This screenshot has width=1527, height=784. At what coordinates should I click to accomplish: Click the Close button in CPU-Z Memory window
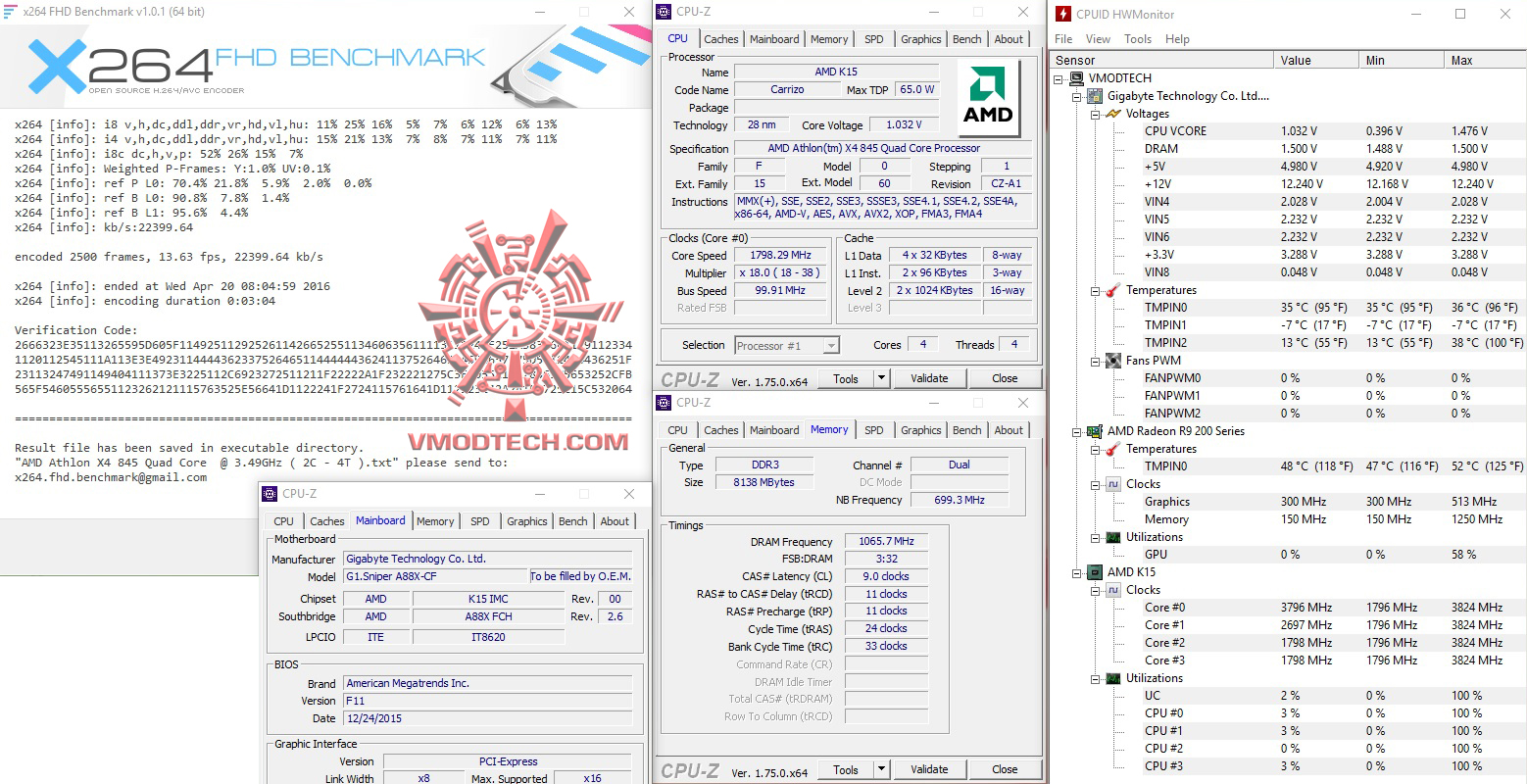click(1005, 770)
